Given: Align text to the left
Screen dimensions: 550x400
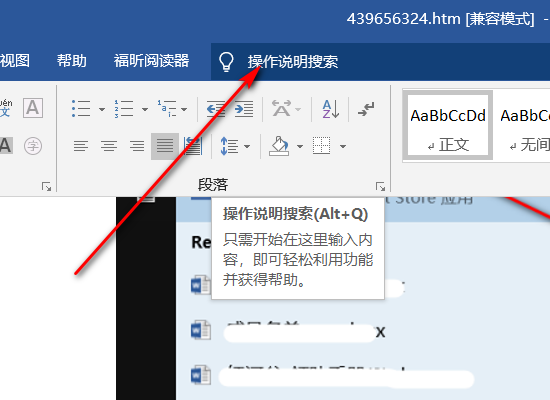Looking at the screenshot, I should tap(81, 146).
